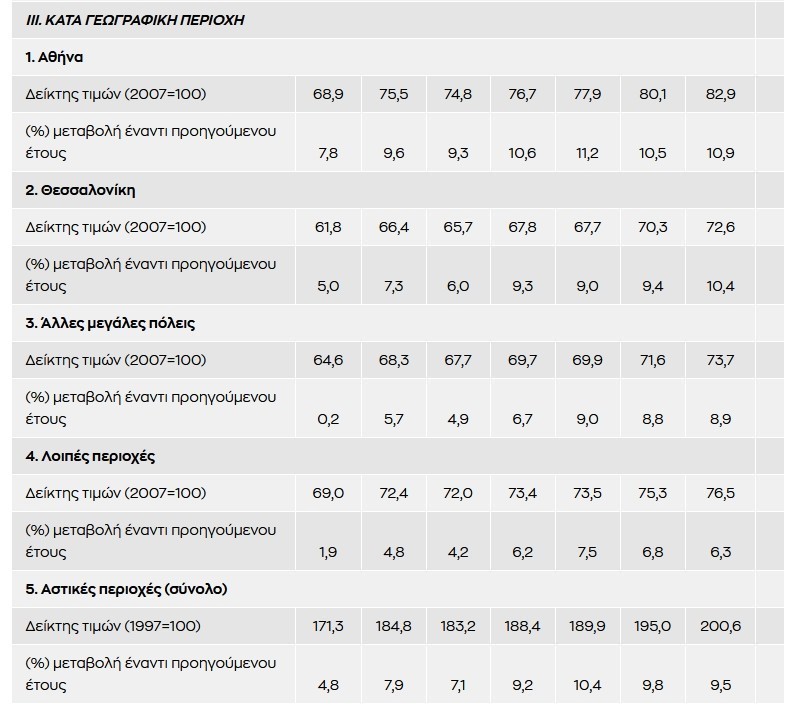Screen dimensions: 799x715
Task: Select the Thessaloniki index value 61,8
Action: tap(329, 227)
